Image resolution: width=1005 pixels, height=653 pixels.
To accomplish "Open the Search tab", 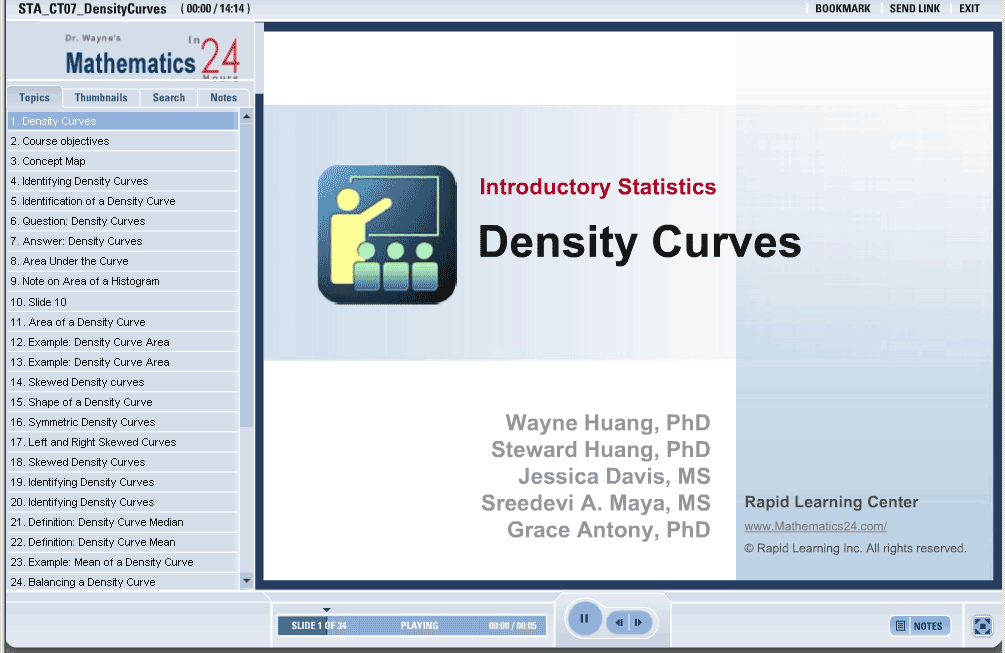I will coord(168,98).
